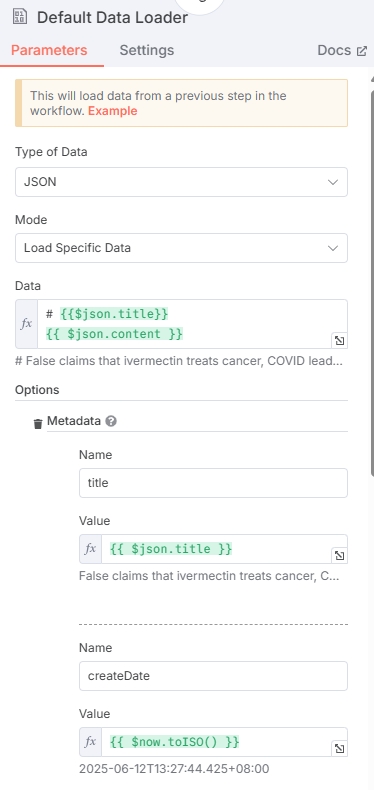Click the Name field containing createDate
The height and width of the screenshot is (790, 374).
213,676
